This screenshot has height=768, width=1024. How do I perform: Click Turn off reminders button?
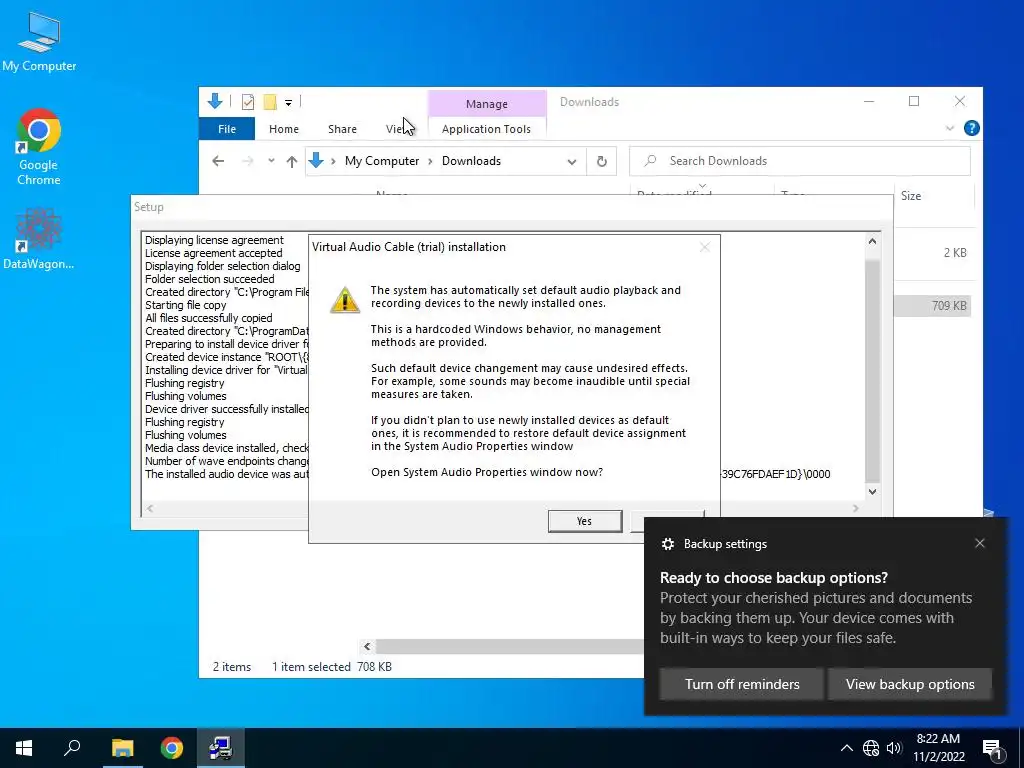[742, 684]
